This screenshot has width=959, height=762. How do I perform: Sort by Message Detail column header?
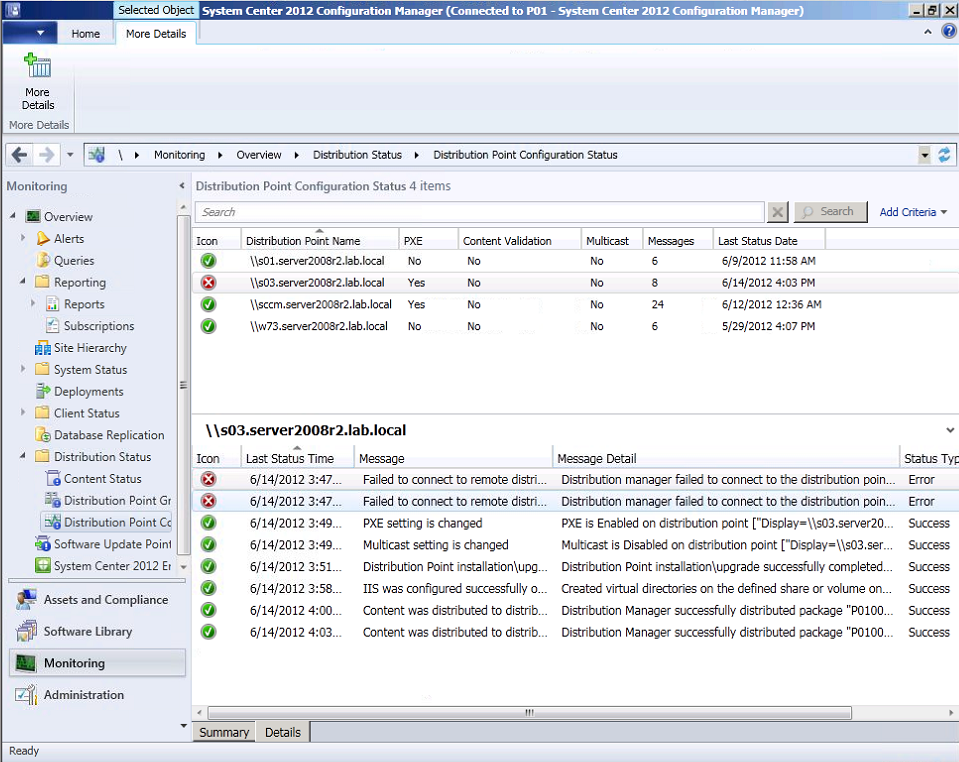point(725,458)
